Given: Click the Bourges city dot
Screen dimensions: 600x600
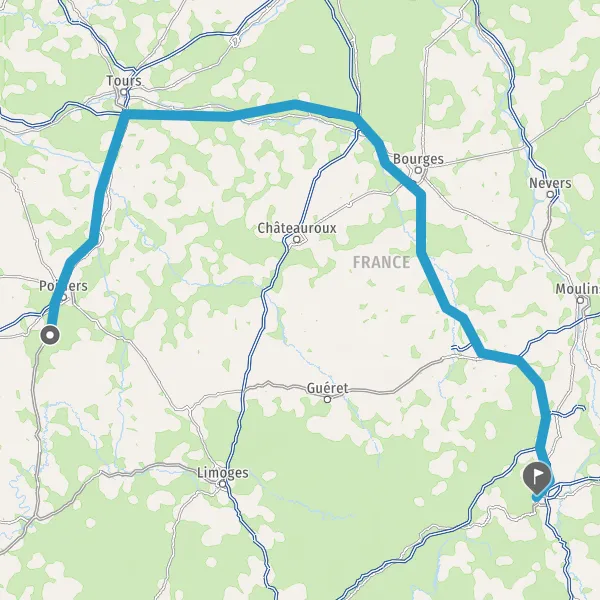Looking at the screenshot, I should (419, 170).
